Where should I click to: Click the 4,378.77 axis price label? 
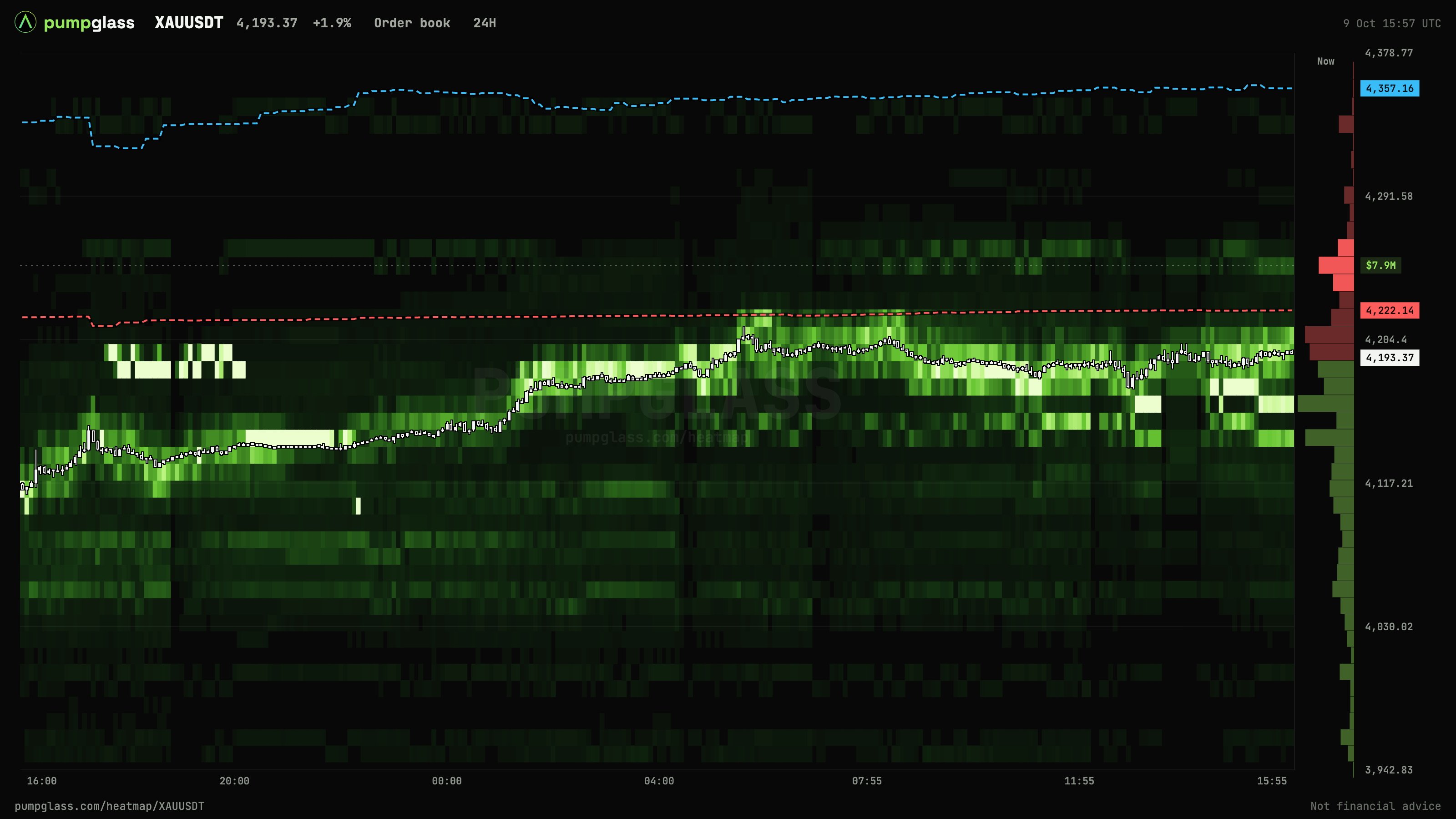tap(1389, 53)
